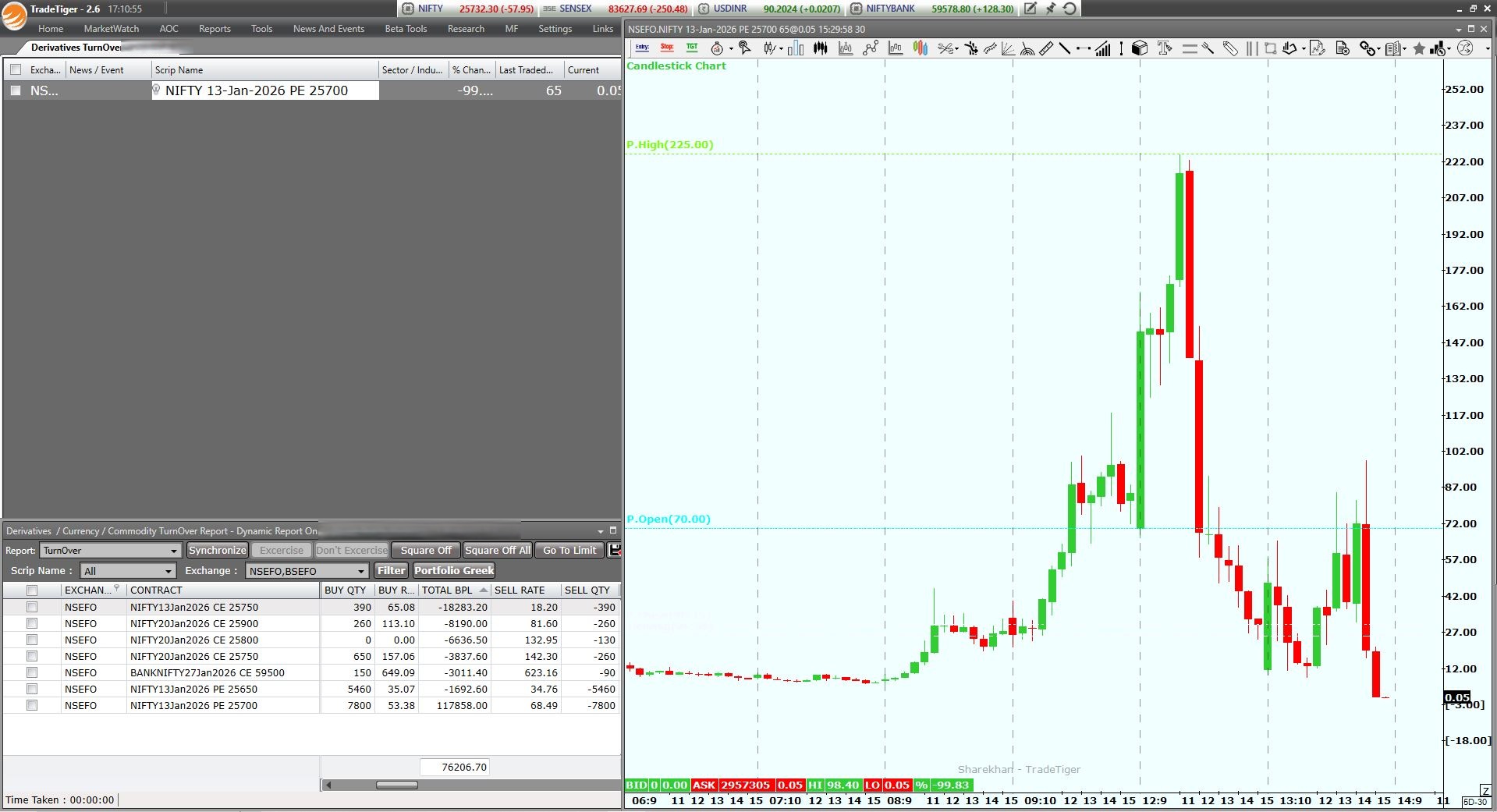Click the star favorites icon in chart toolbar
This screenshot has height=812, width=1497.
(1419, 48)
